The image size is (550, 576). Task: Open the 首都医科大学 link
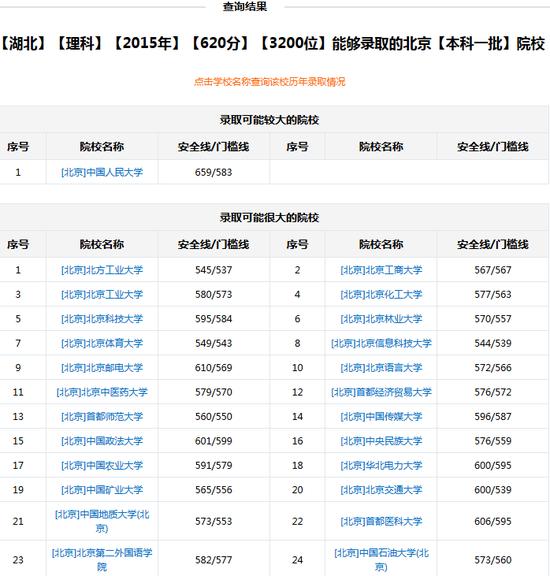click(381, 521)
